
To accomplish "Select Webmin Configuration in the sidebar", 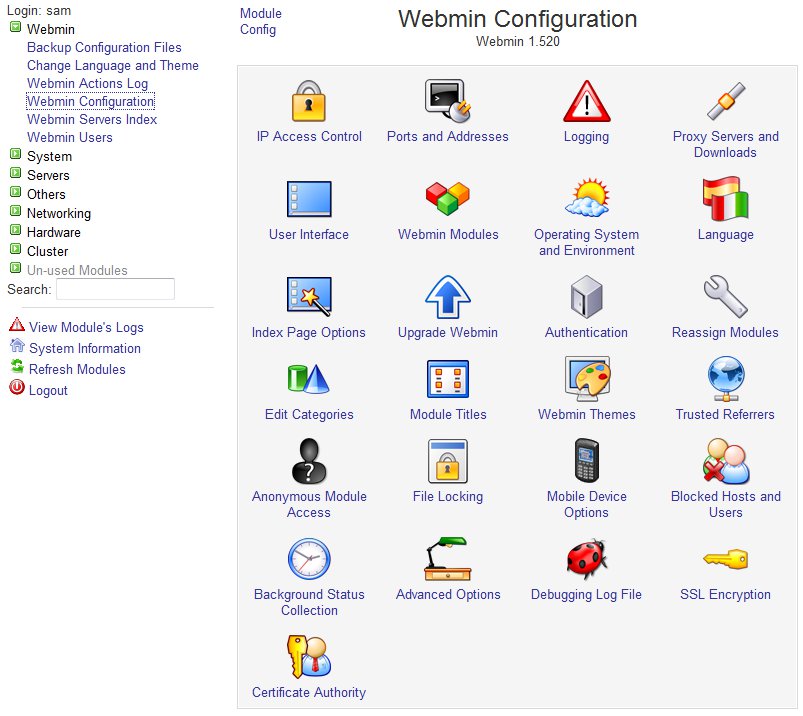I will (90, 101).
